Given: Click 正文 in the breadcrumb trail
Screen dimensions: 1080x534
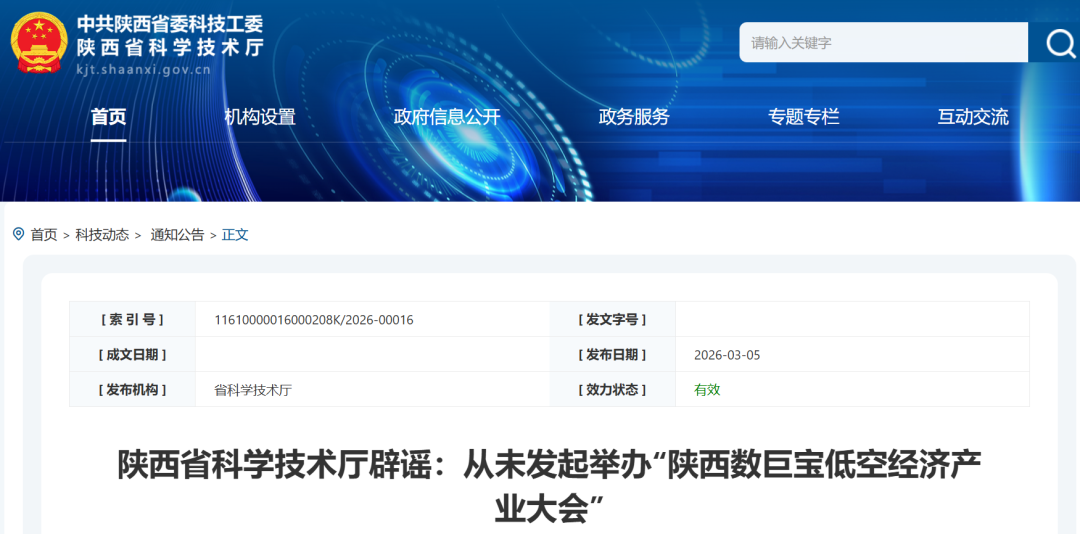Looking at the screenshot, I should (235, 235).
